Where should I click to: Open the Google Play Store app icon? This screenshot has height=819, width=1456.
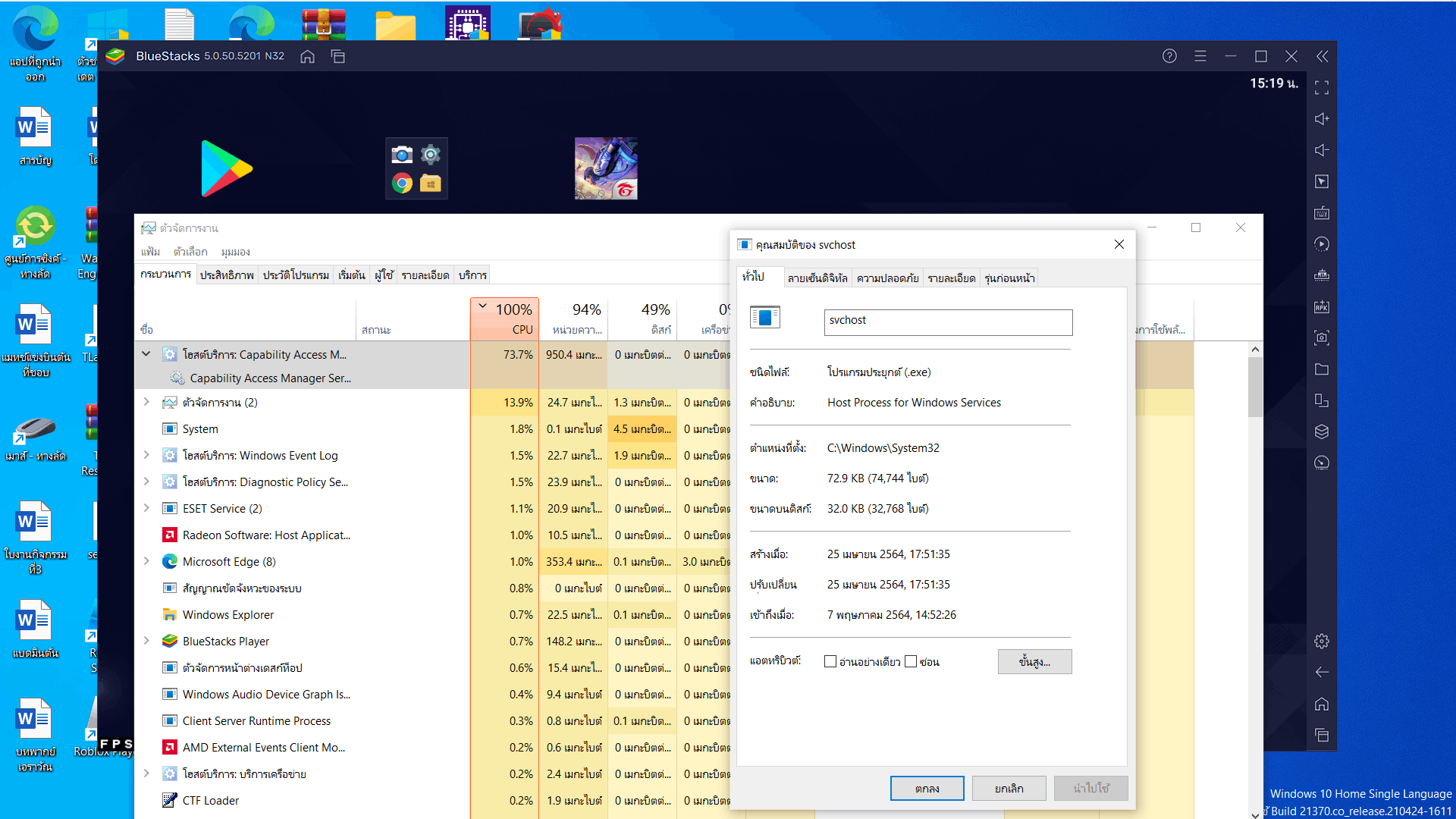click(x=226, y=168)
